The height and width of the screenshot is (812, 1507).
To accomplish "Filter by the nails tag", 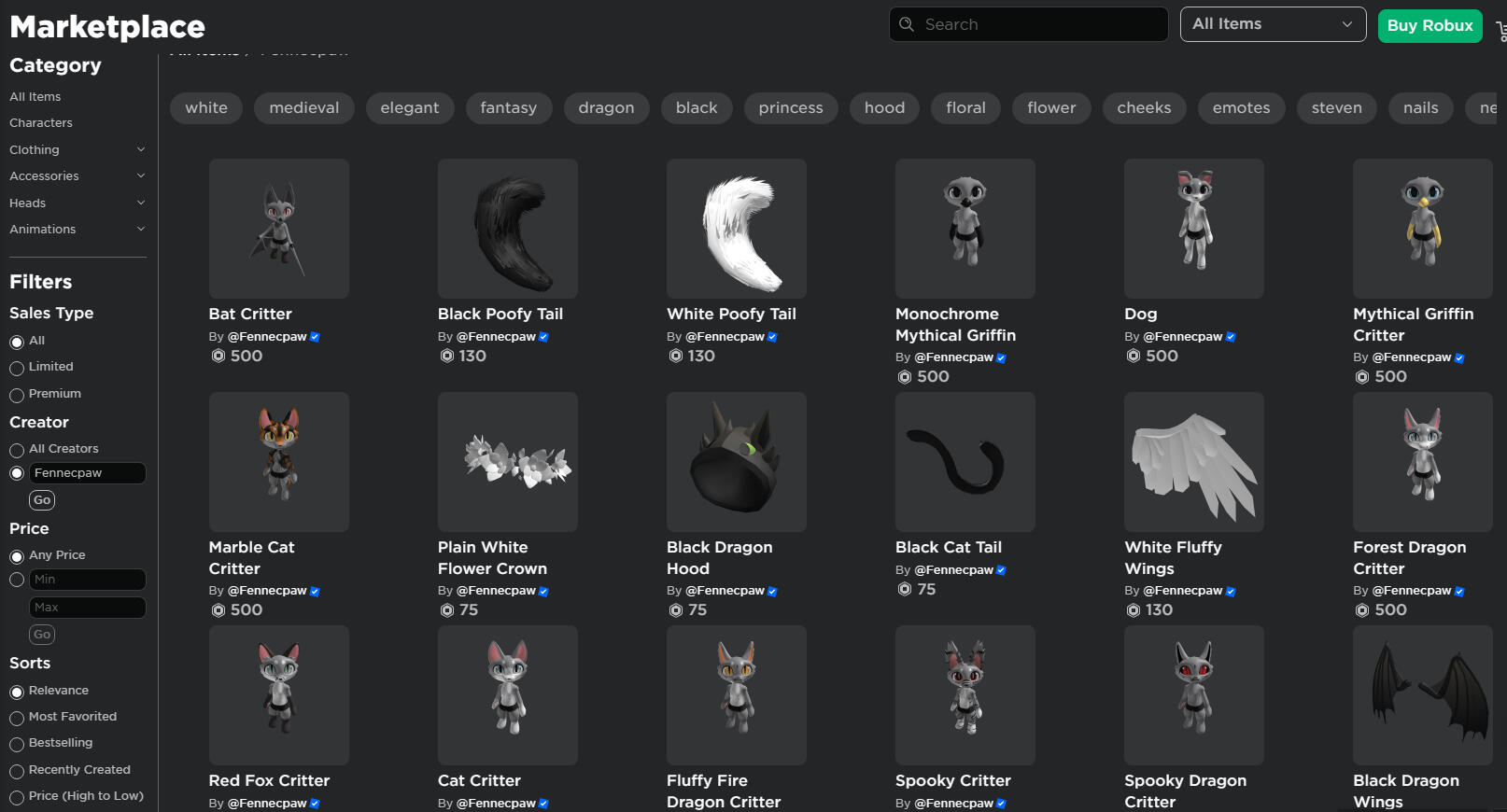I will [x=1420, y=108].
